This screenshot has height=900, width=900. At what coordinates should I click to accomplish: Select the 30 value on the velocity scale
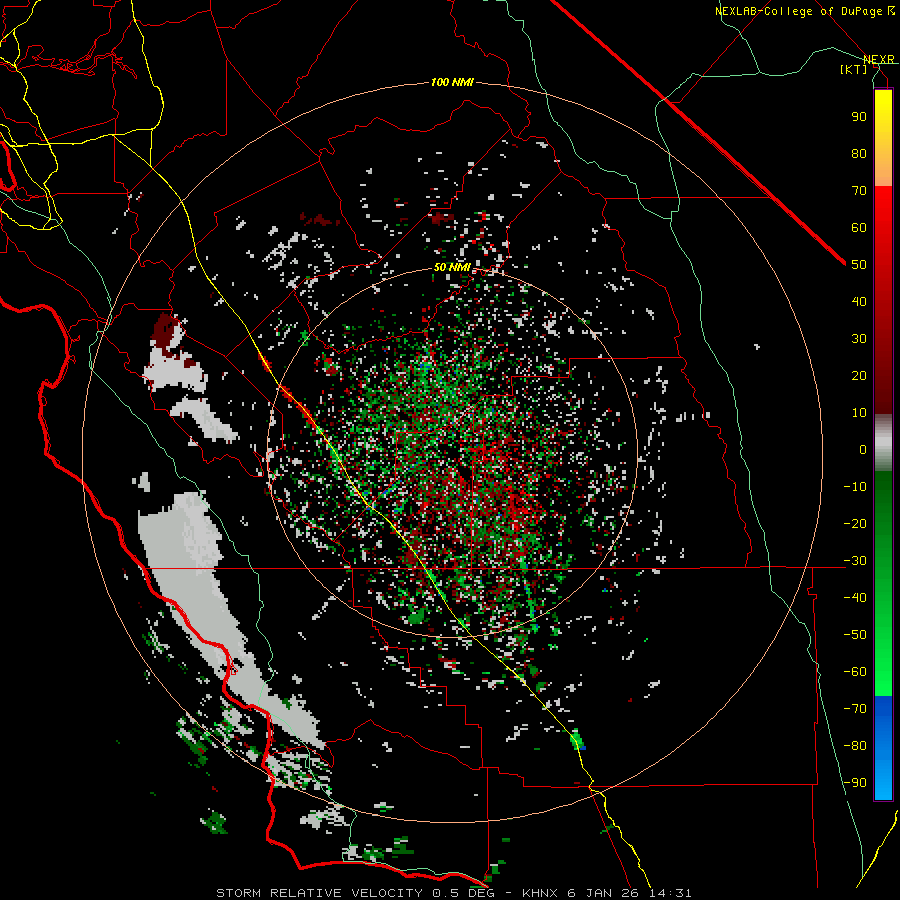(859, 339)
